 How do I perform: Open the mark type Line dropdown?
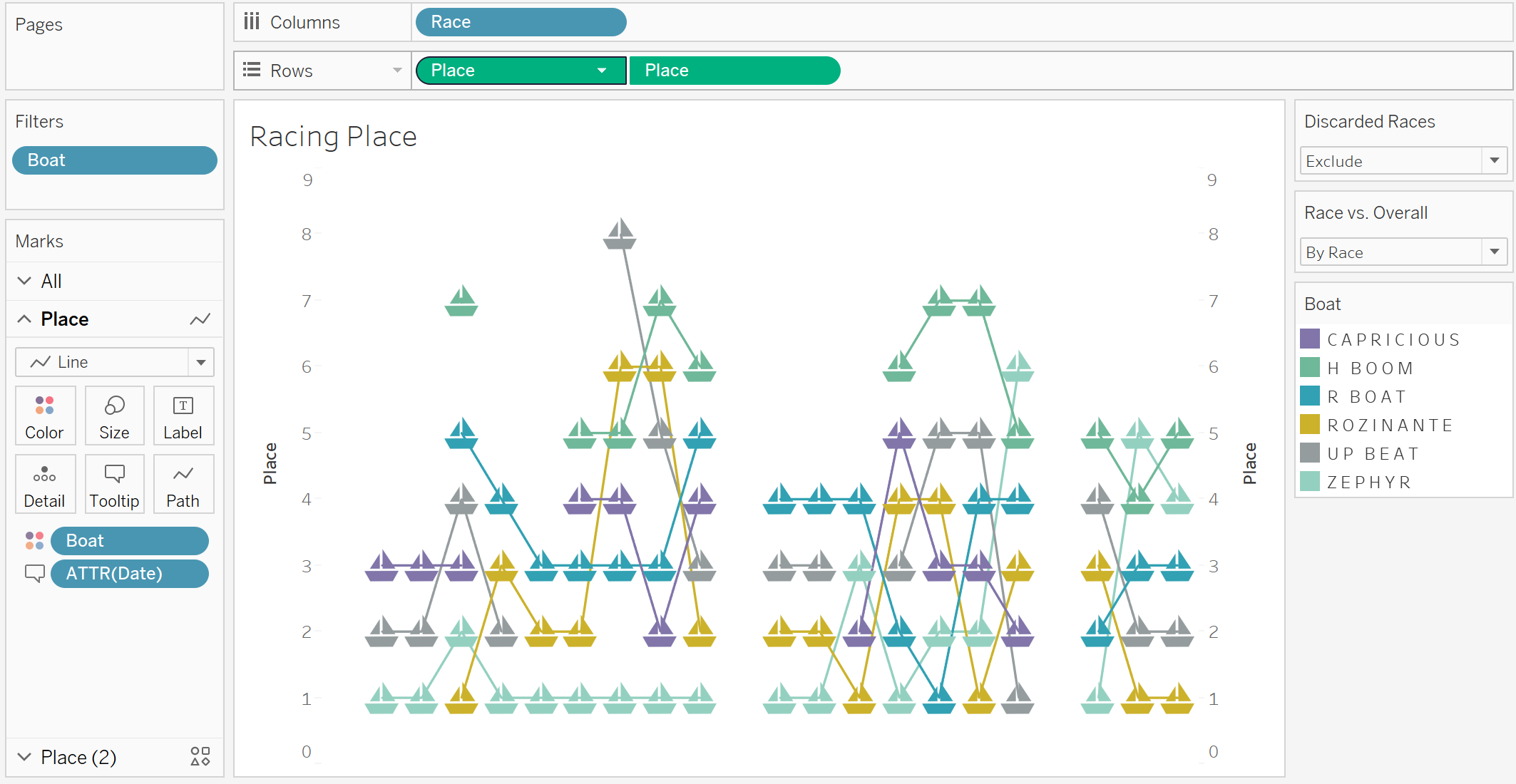point(200,361)
